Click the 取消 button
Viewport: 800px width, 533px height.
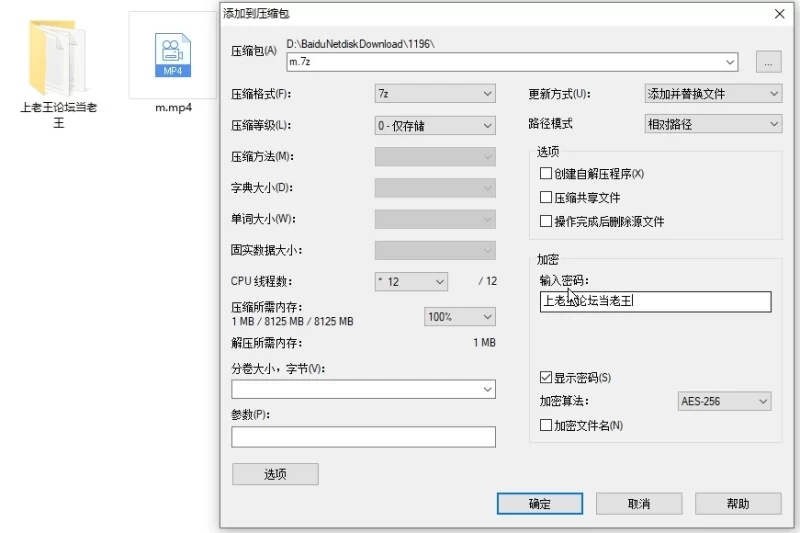pos(639,504)
